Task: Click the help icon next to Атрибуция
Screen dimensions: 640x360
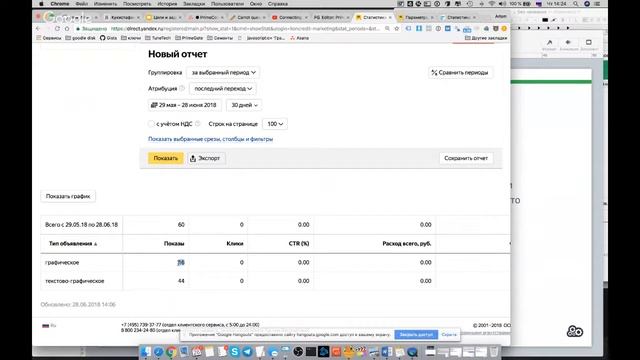Action: pos(182,88)
